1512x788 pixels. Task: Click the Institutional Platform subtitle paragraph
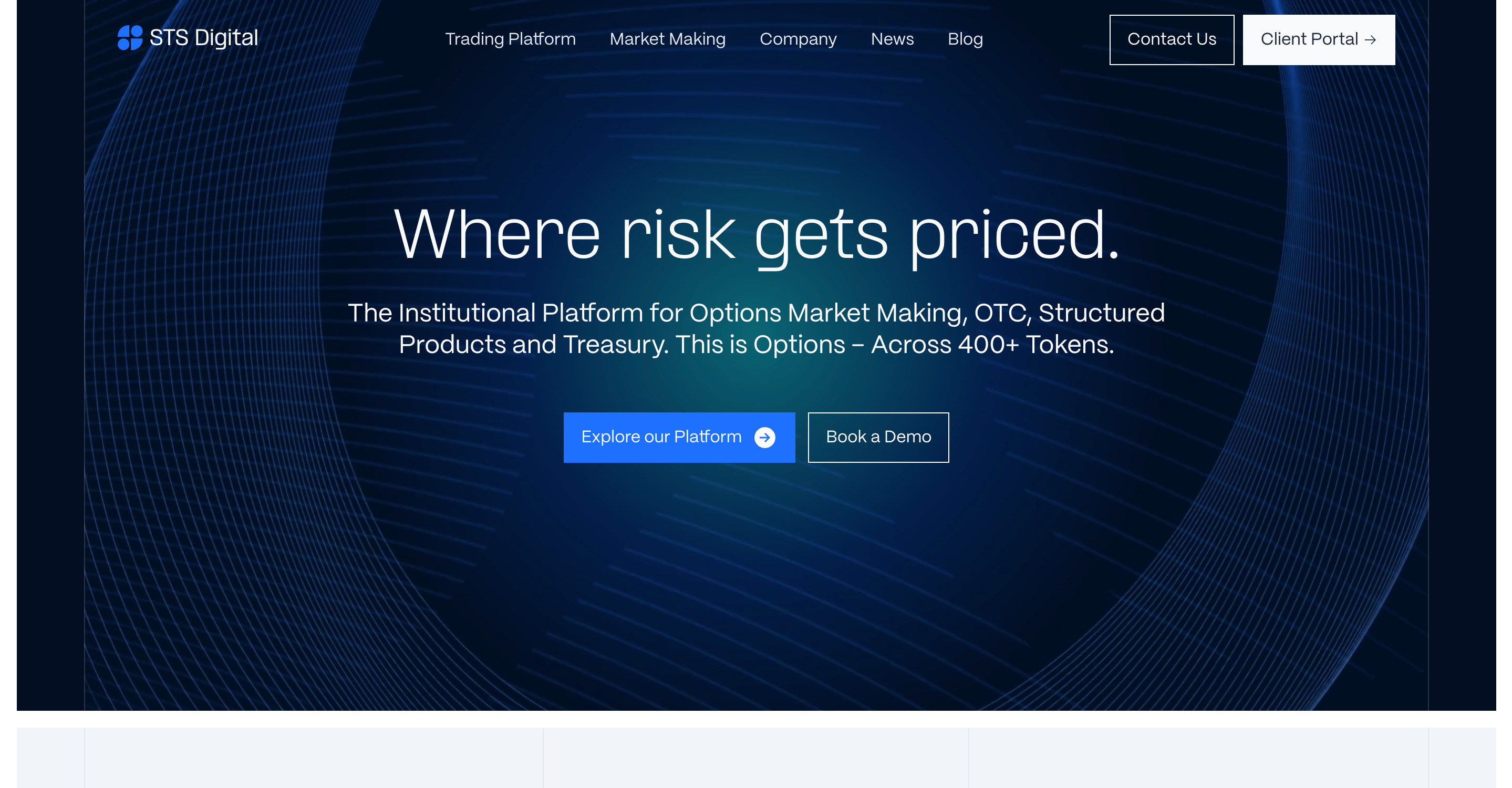tap(756, 328)
